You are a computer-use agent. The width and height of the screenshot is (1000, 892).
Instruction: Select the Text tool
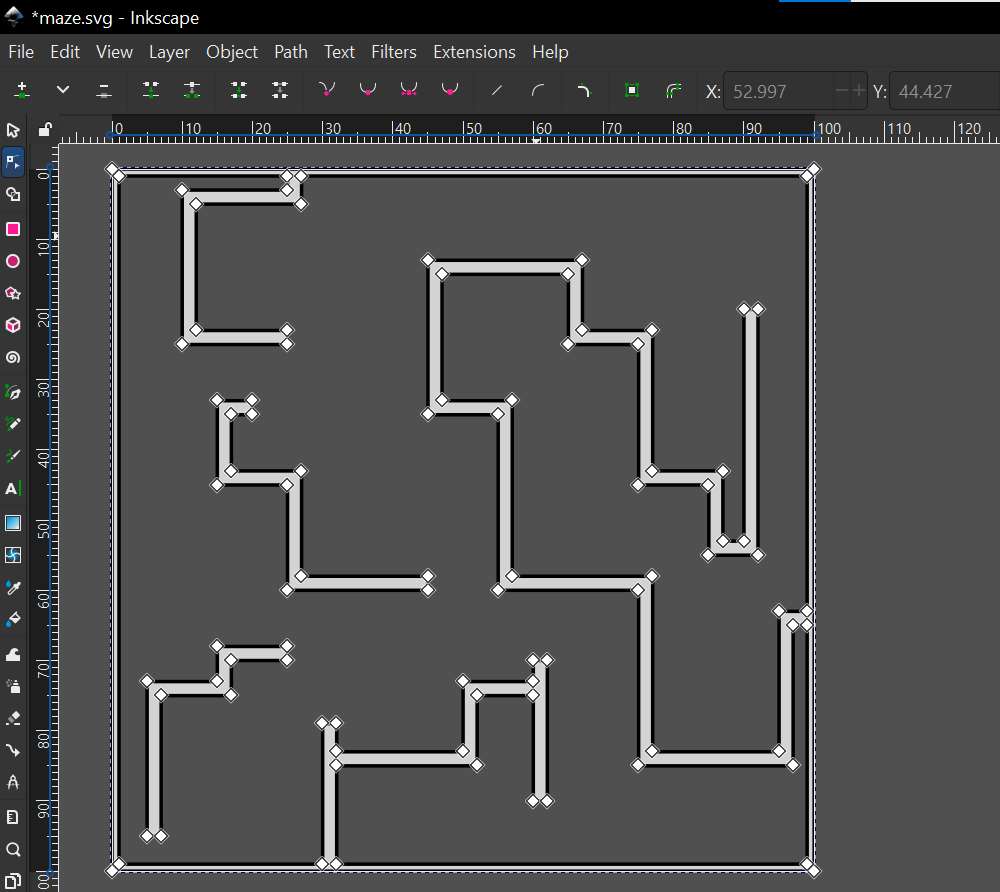point(13,488)
